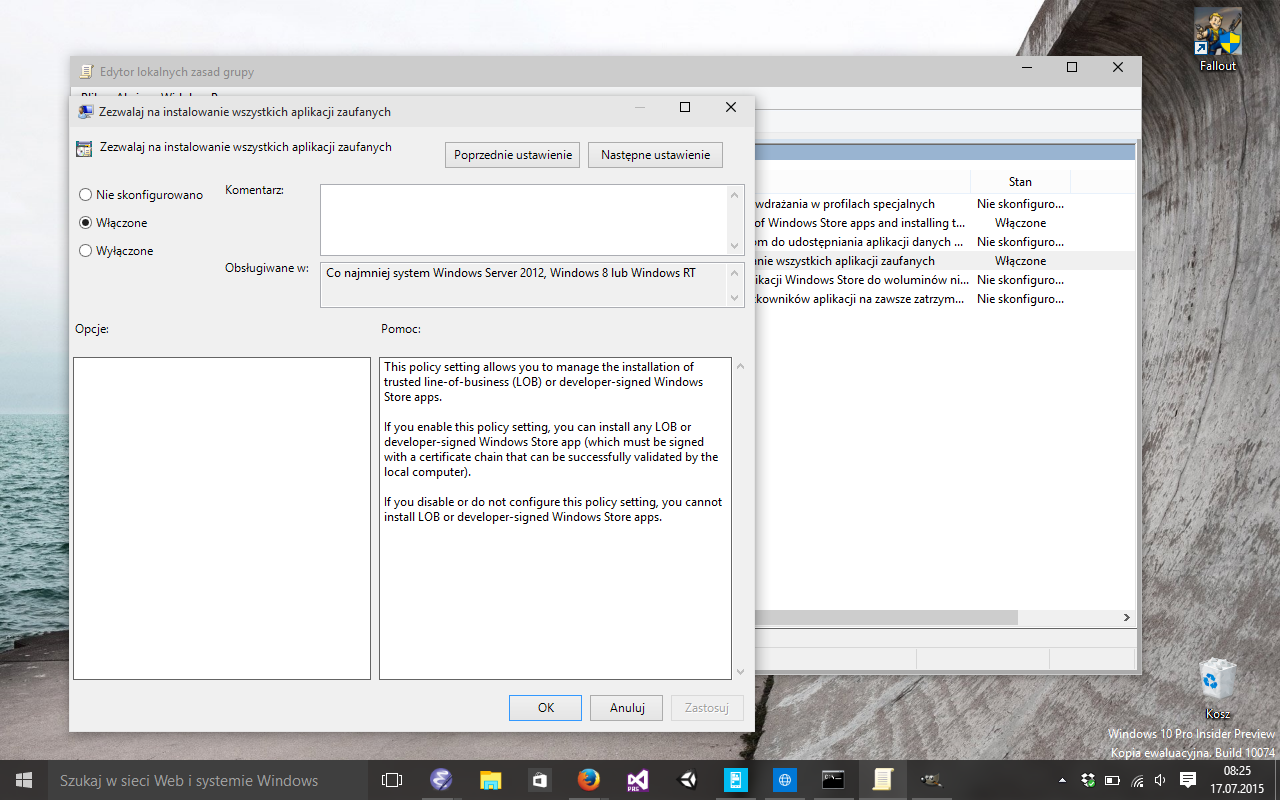Viewport: 1280px width, 800px height.
Task: Open Unity from the taskbar
Action: (687, 780)
